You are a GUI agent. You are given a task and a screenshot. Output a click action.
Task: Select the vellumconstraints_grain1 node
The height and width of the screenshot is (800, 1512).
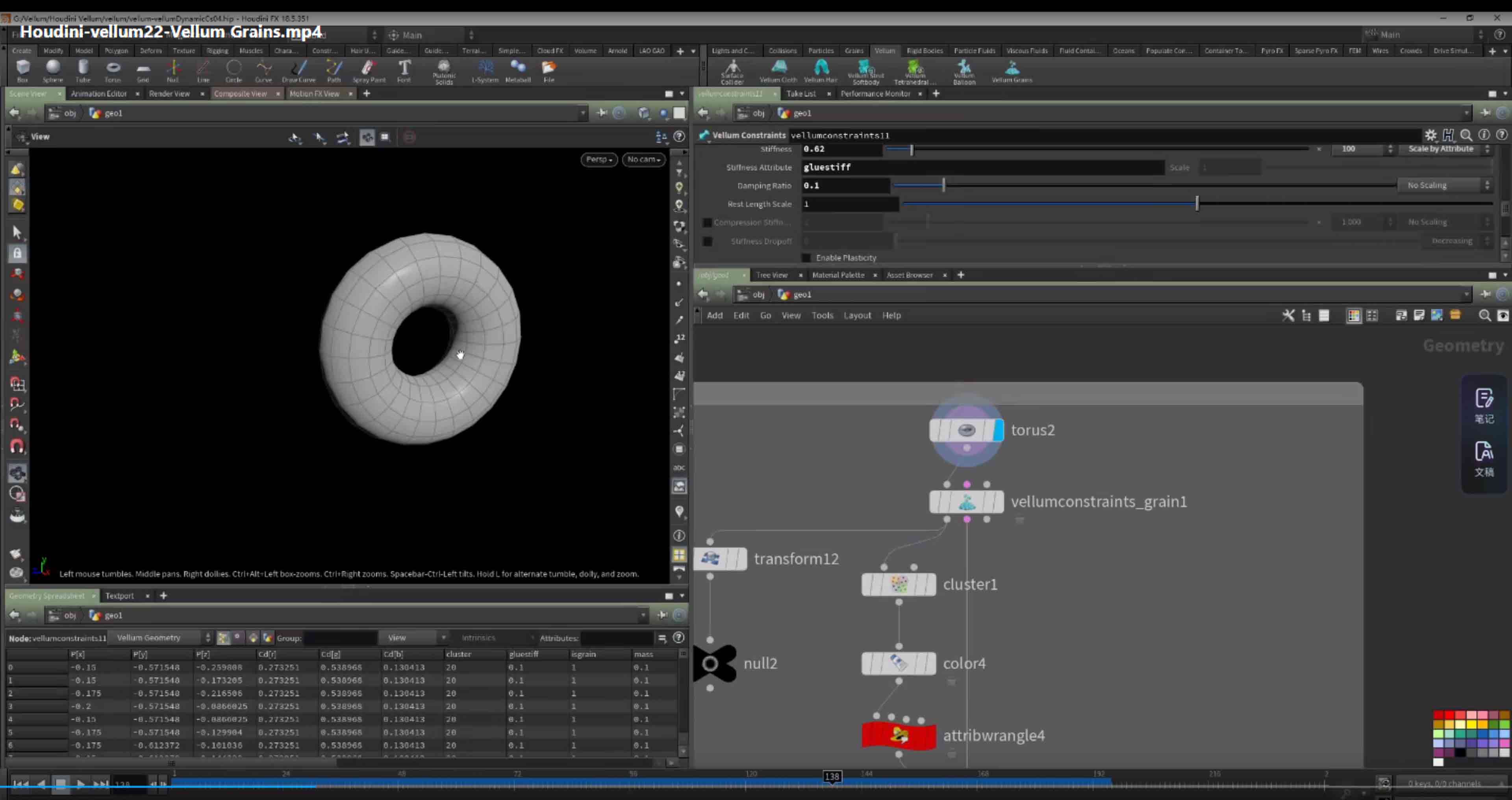point(966,502)
